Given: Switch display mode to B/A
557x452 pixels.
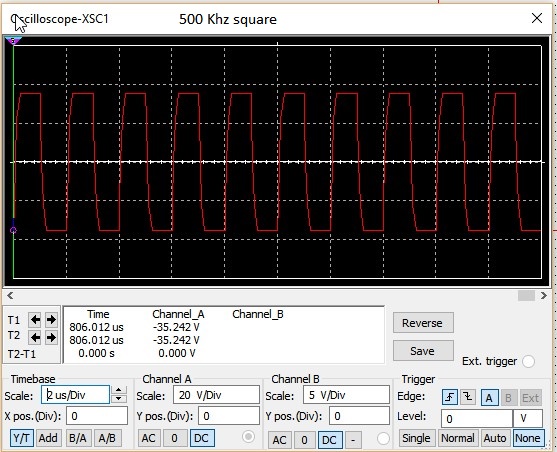Looking at the screenshot, I should click(77, 438).
